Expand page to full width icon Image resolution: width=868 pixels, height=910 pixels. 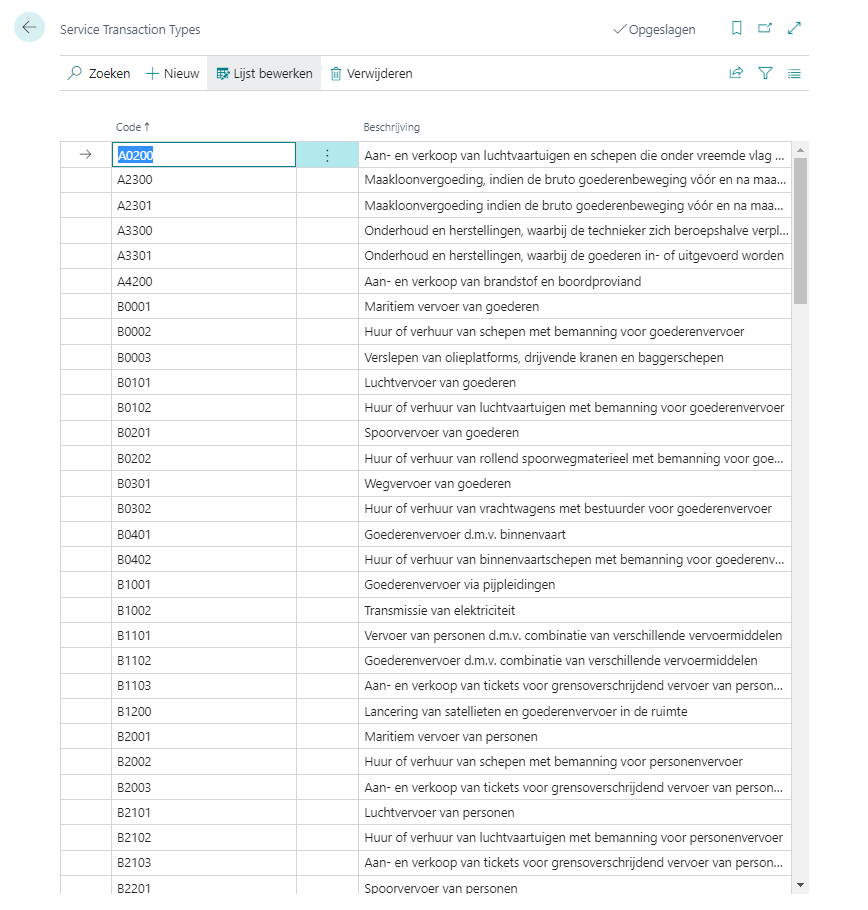(x=794, y=28)
